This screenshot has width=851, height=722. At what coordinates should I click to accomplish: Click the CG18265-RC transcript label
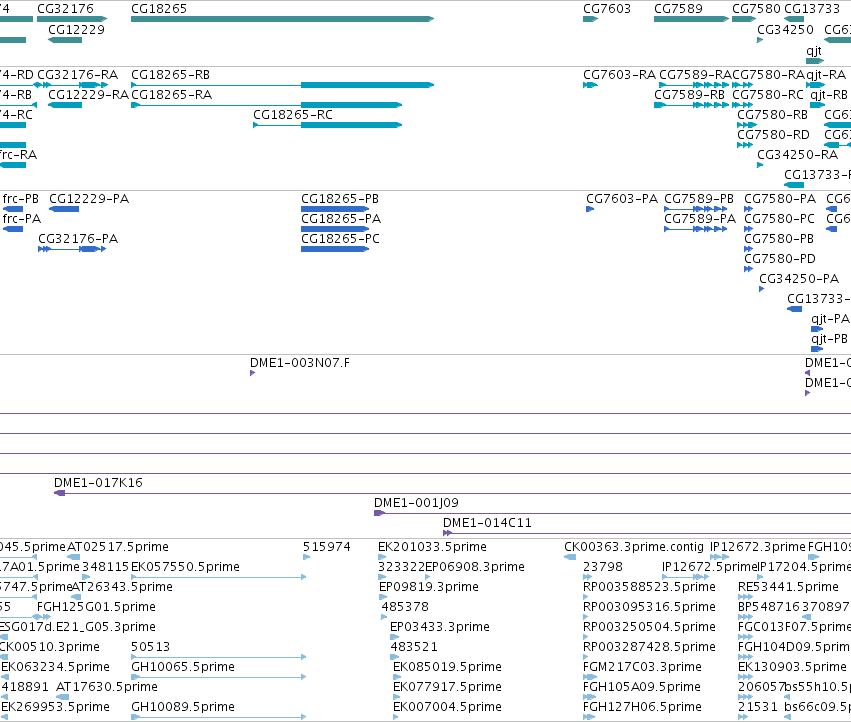tap(293, 115)
